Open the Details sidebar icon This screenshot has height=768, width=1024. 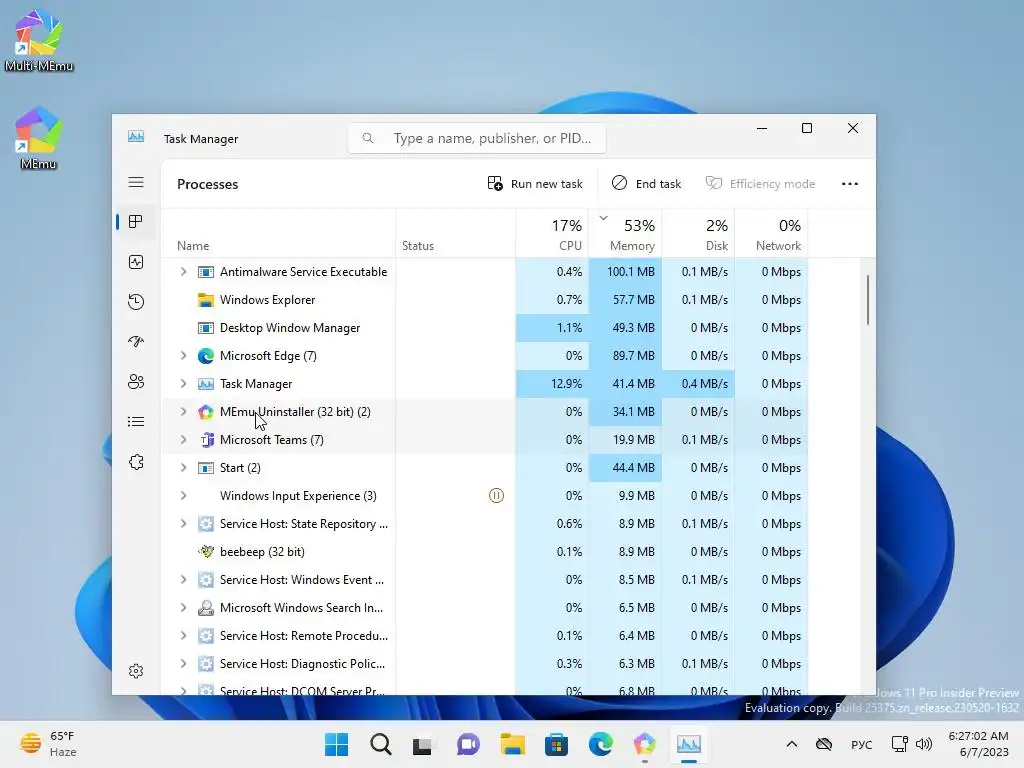[x=136, y=422]
